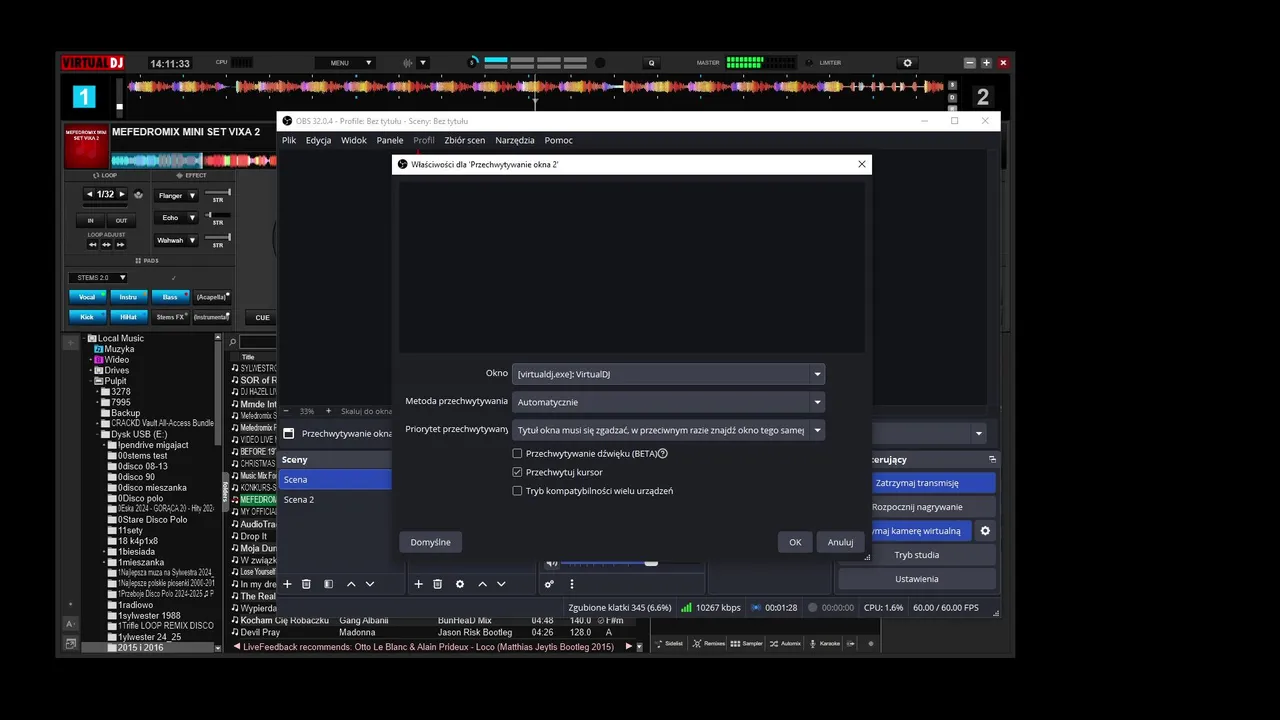Toggle the HiHat stem pad
This screenshot has width=1280, height=720.
(x=128, y=317)
